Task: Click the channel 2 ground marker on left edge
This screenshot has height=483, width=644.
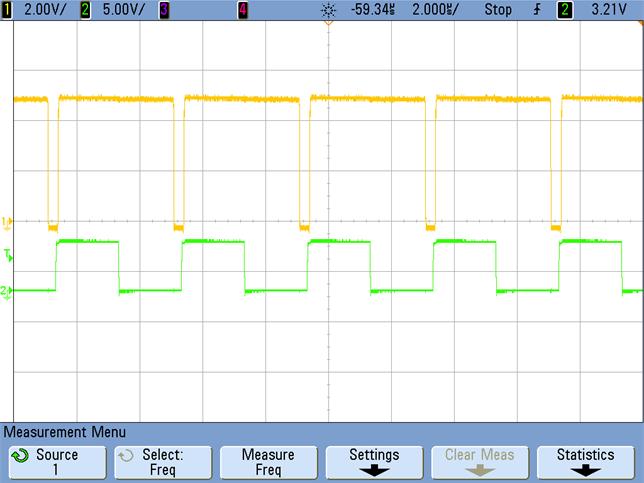Action: click(x=6, y=290)
